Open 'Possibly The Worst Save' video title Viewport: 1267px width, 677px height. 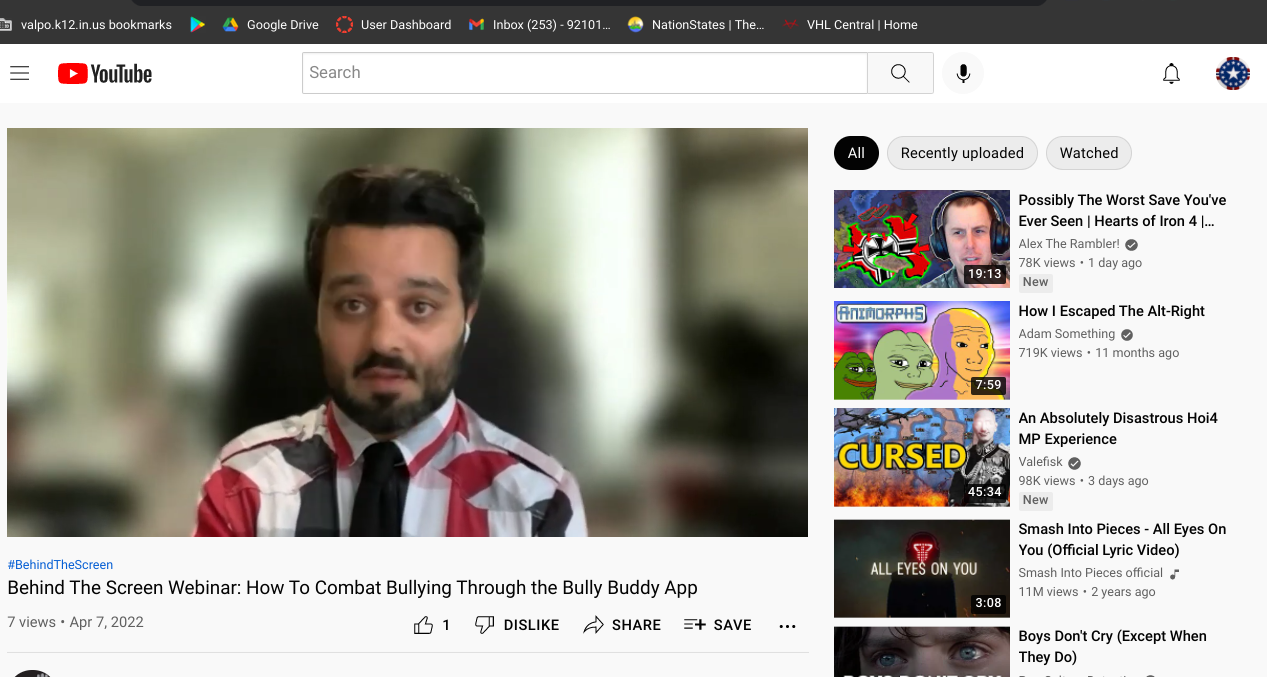[1122, 210]
